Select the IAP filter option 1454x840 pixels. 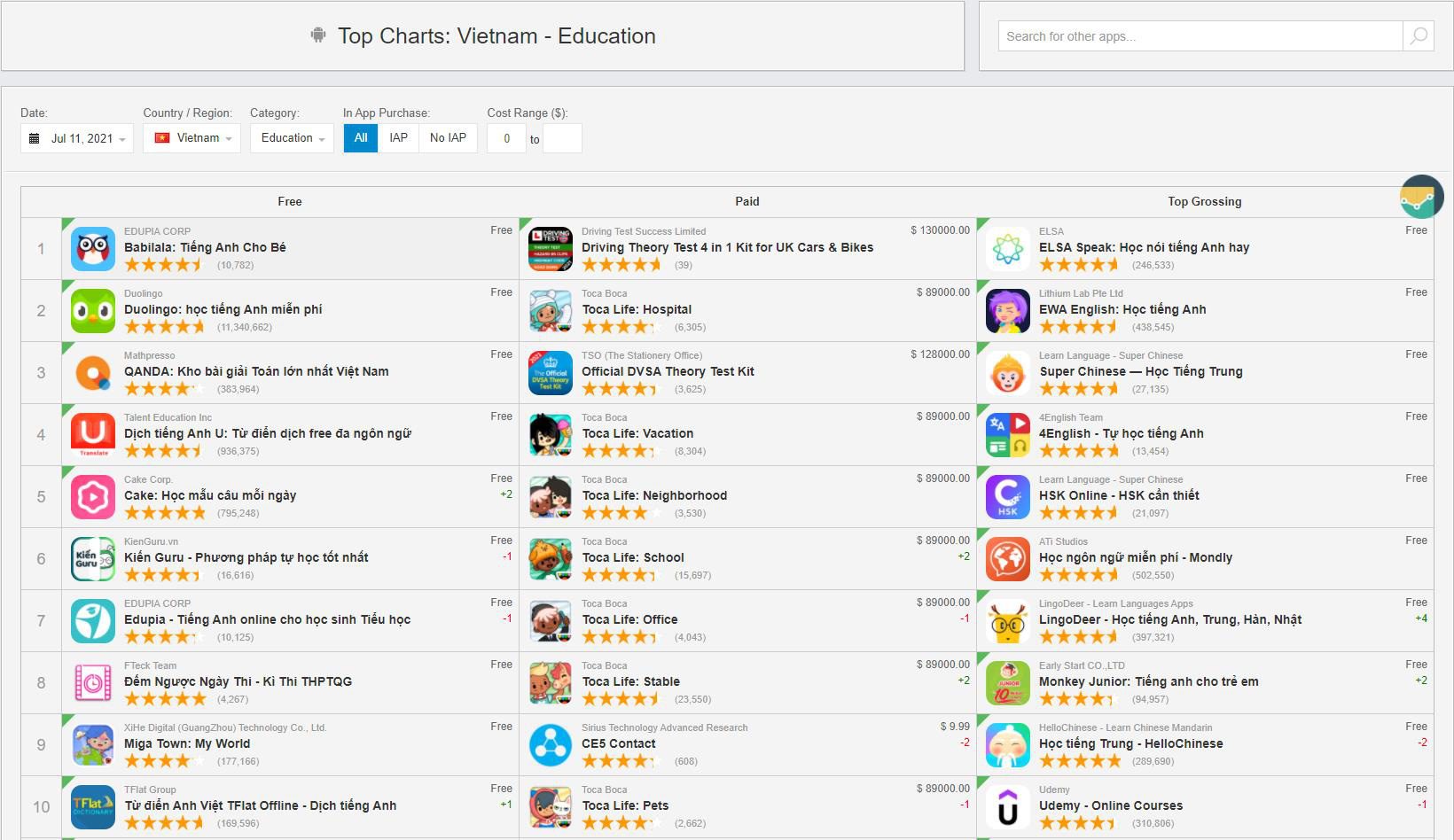pyautogui.click(x=399, y=138)
